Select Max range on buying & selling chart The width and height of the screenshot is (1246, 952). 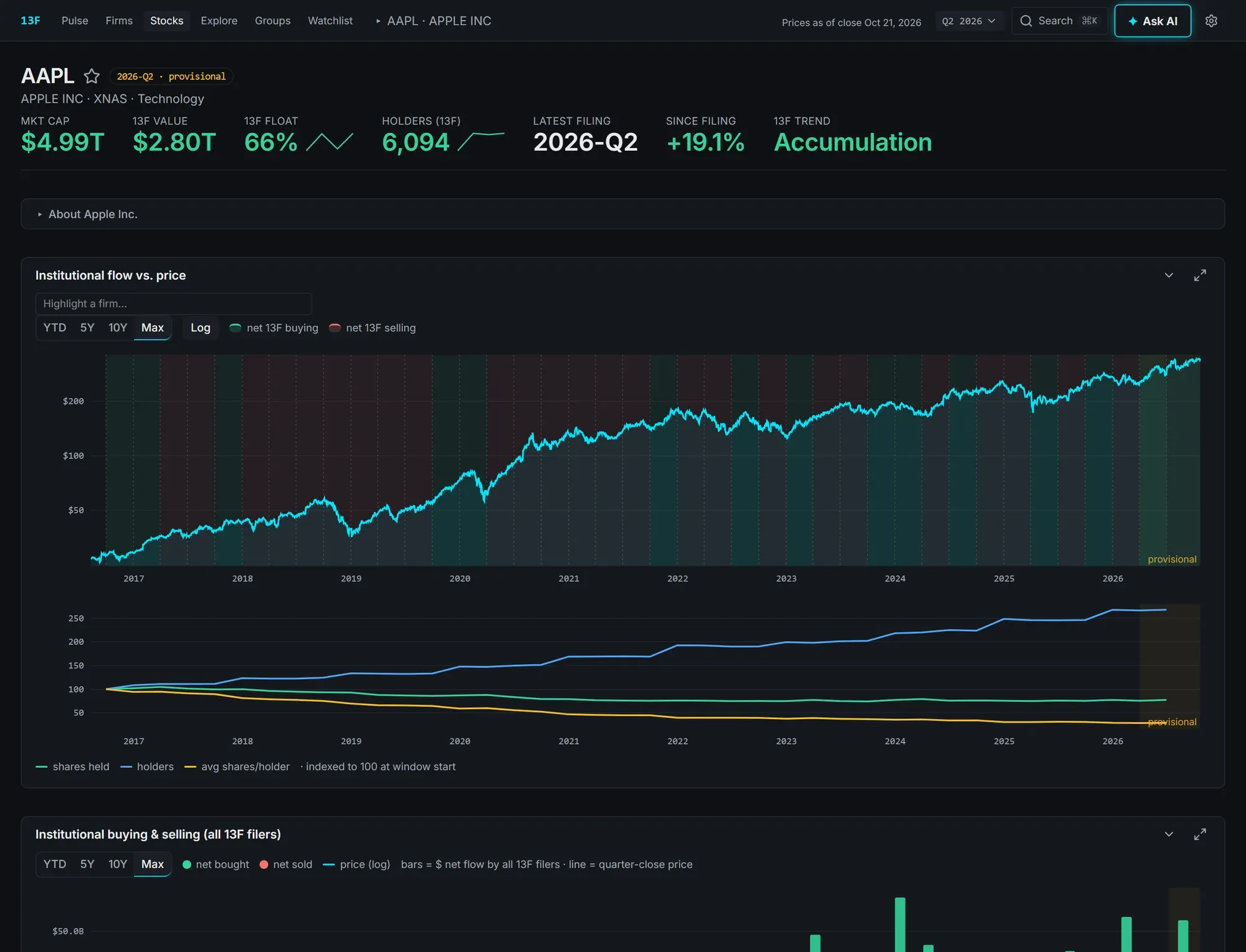point(153,864)
